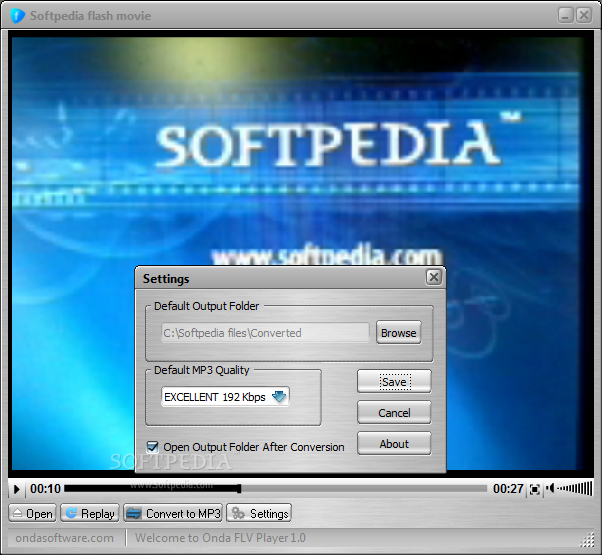
Task: Cancel the Settings dialog
Action: pos(394,413)
